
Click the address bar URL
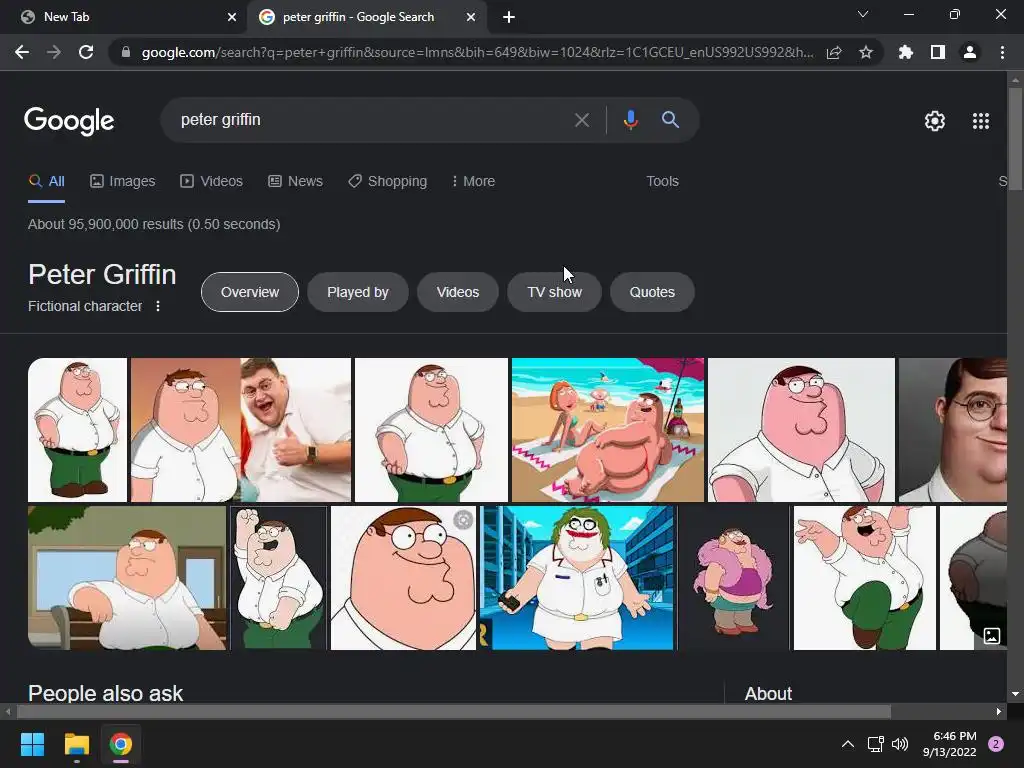[477, 52]
